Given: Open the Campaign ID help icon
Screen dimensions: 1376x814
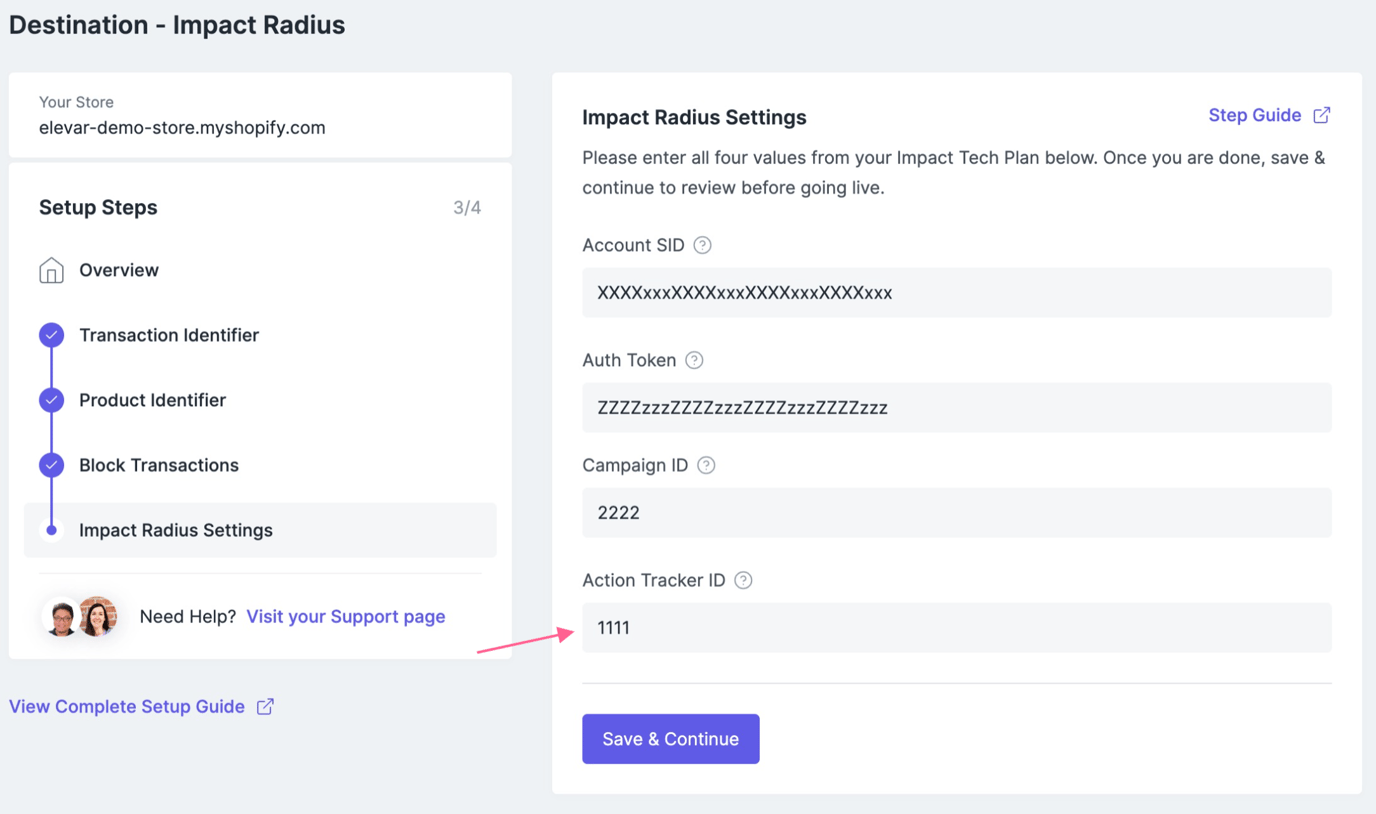Looking at the screenshot, I should [706, 464].
